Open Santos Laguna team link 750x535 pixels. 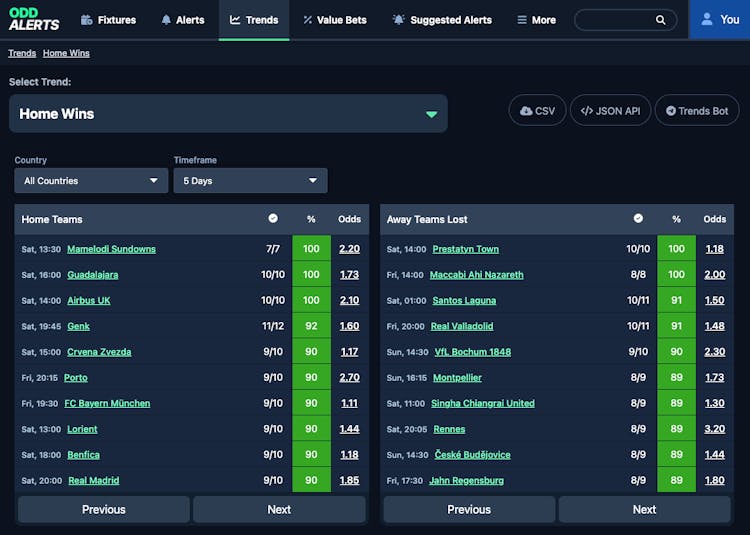click(464, 301)
